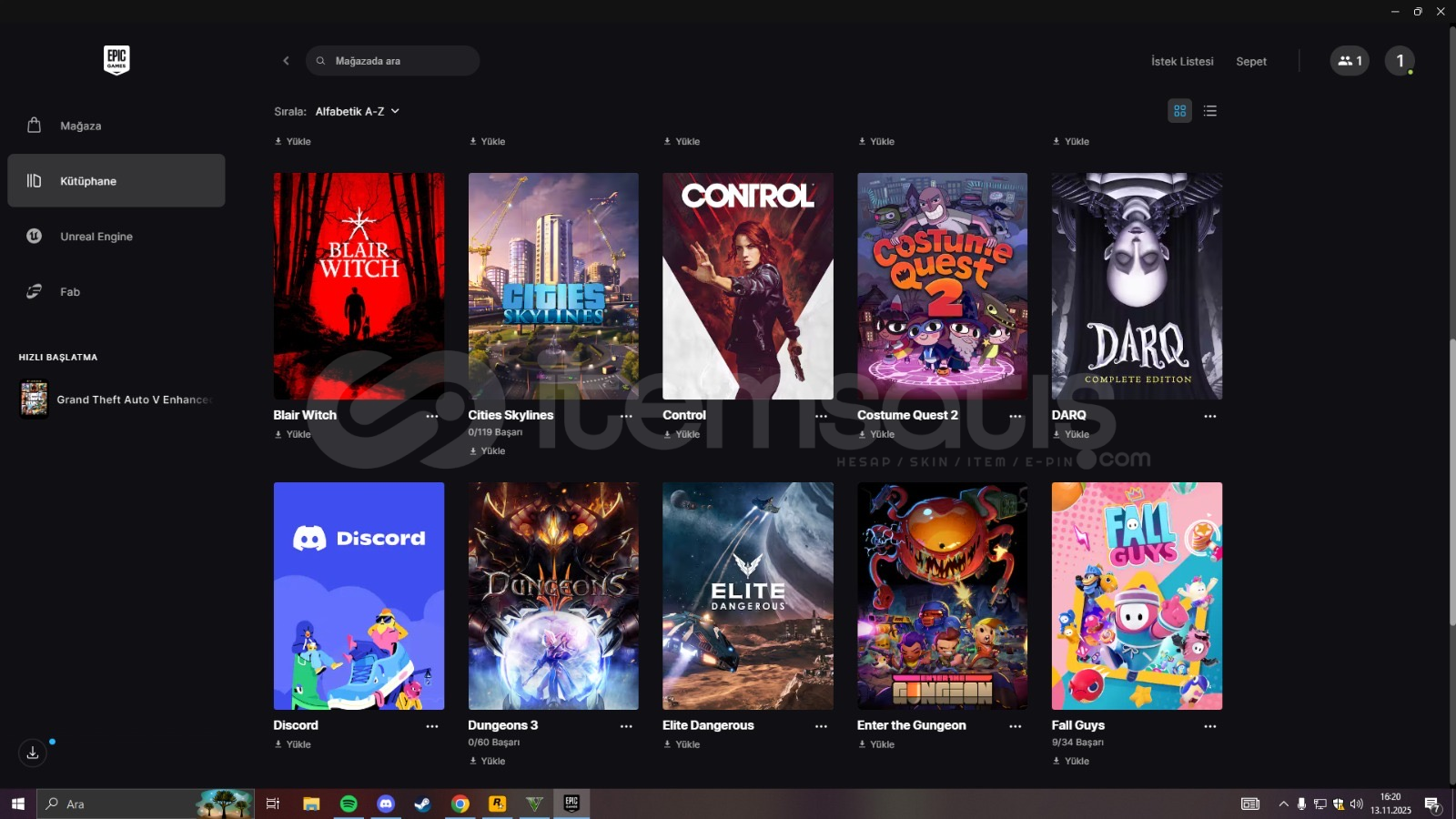Open the DARQ Complete Edition cover
This screenshot has width=1456, height=819.
(x=1137, y=286)
